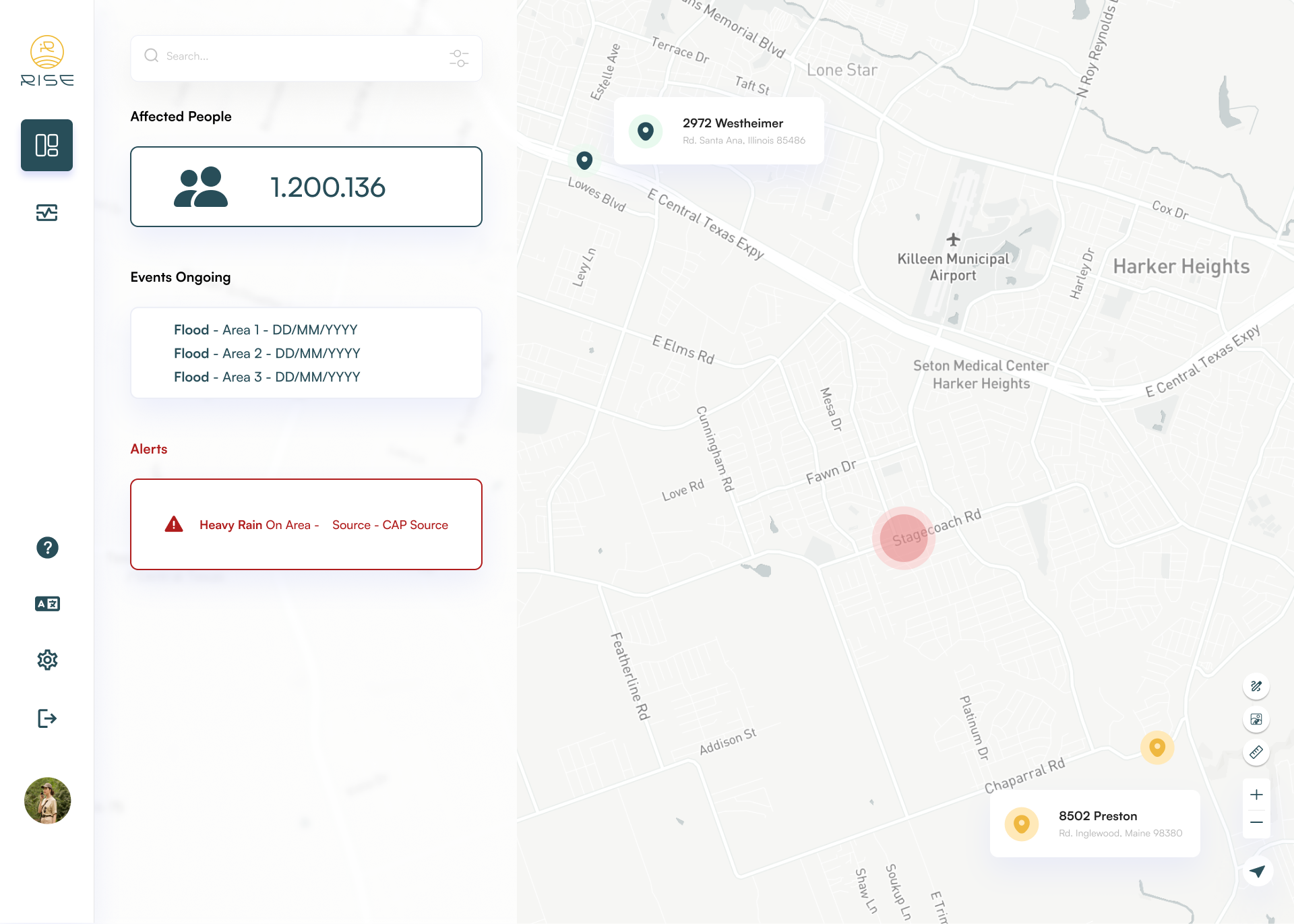Open the dashboard layout view in sidebar
Screen dimensions: 1294x924
[47, 145]
